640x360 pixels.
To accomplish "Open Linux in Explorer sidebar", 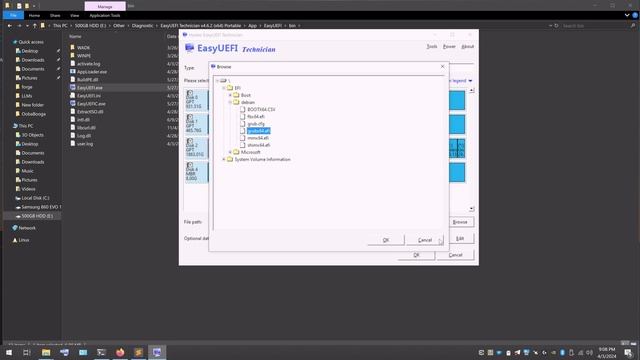I will (x=21, y=240).
